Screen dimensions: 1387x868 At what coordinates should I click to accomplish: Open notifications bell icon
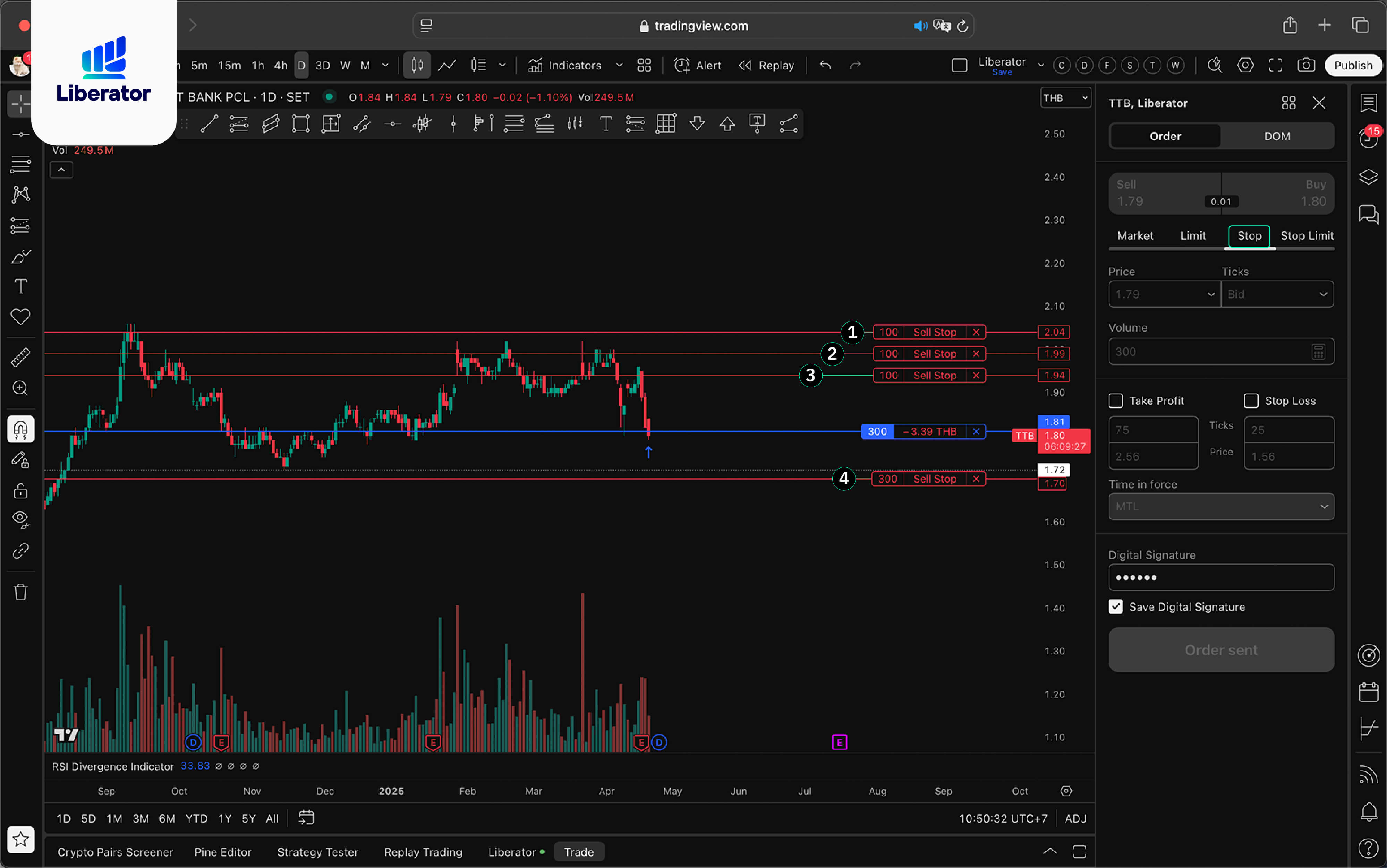(1369, 811)
